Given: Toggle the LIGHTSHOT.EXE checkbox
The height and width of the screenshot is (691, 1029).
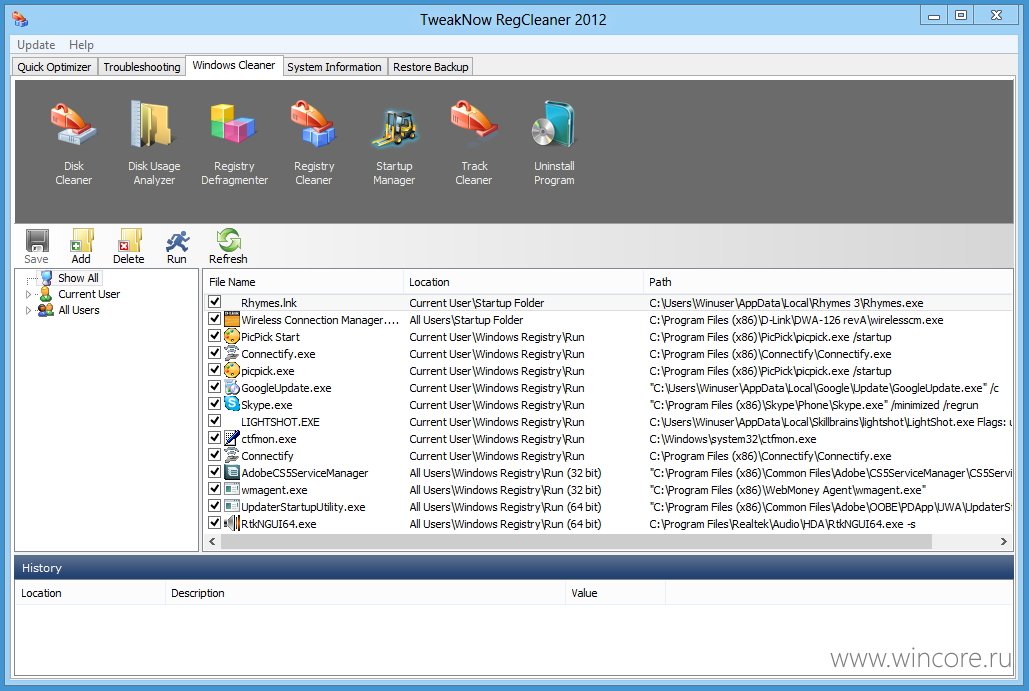Looking at the screenshot, I should pos(215,421).
